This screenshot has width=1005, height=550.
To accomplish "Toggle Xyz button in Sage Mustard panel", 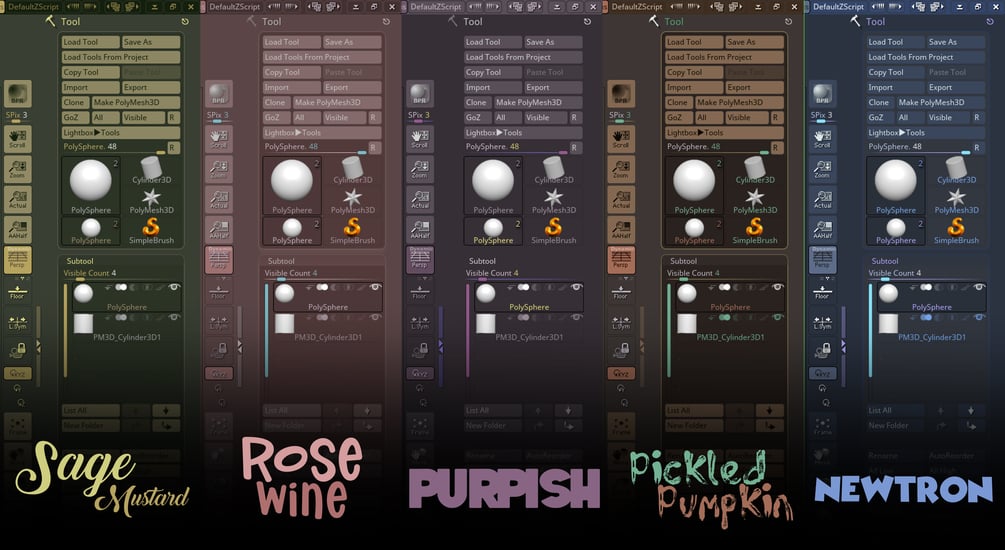I will point(17,373).
